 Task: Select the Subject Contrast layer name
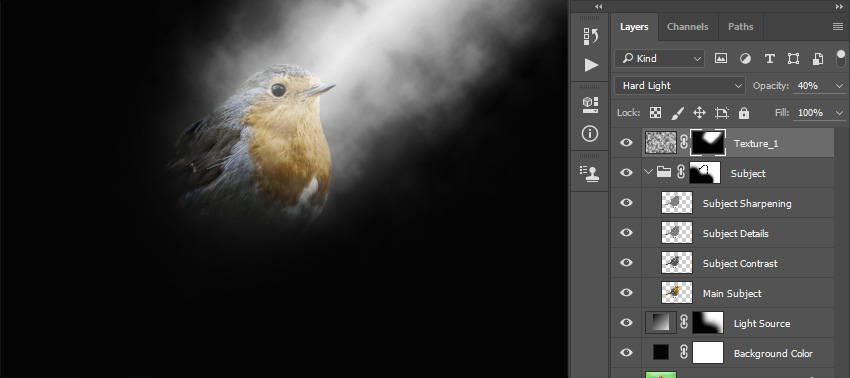740,263
